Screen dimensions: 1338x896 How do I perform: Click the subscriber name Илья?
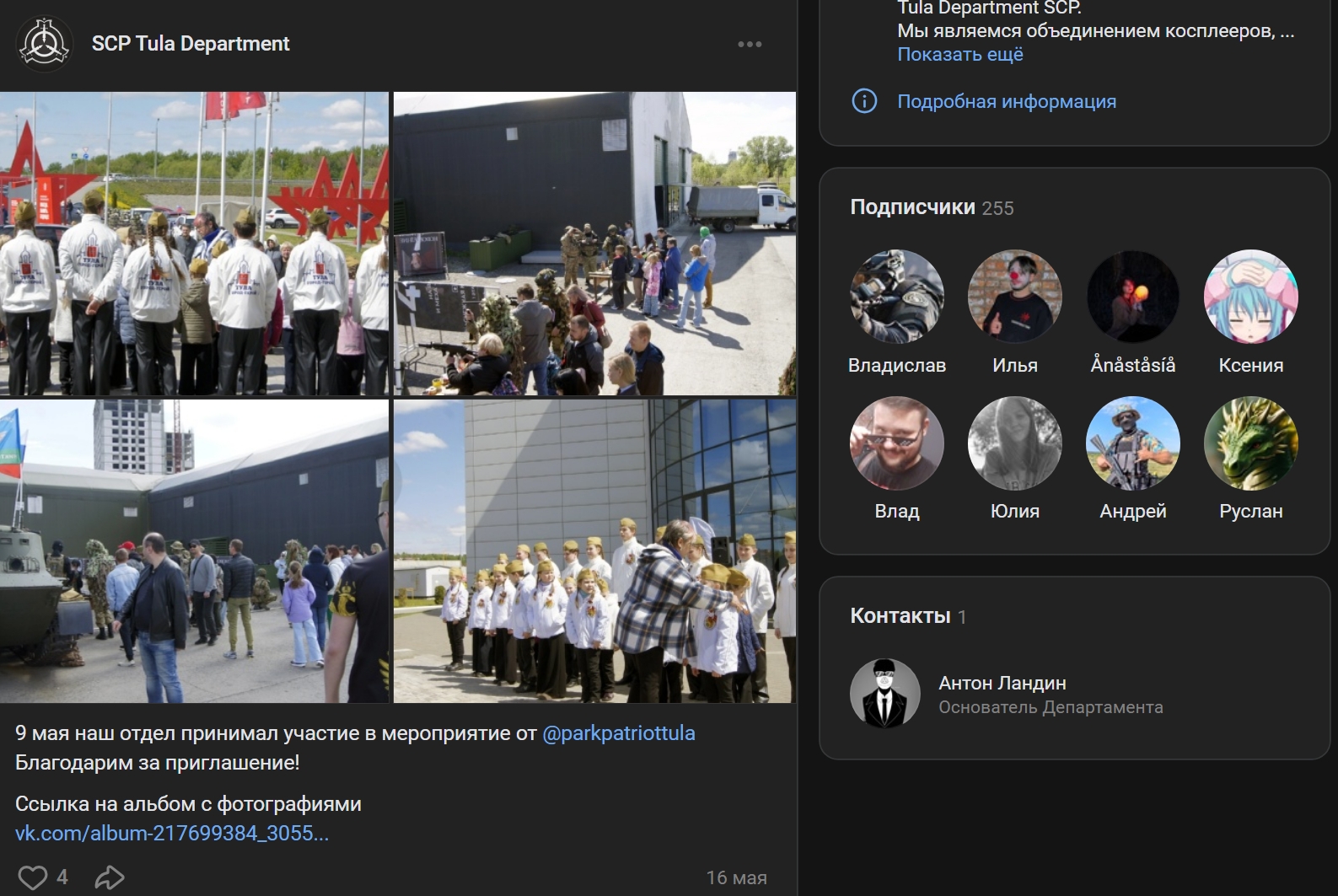(x=1015, y=365)
